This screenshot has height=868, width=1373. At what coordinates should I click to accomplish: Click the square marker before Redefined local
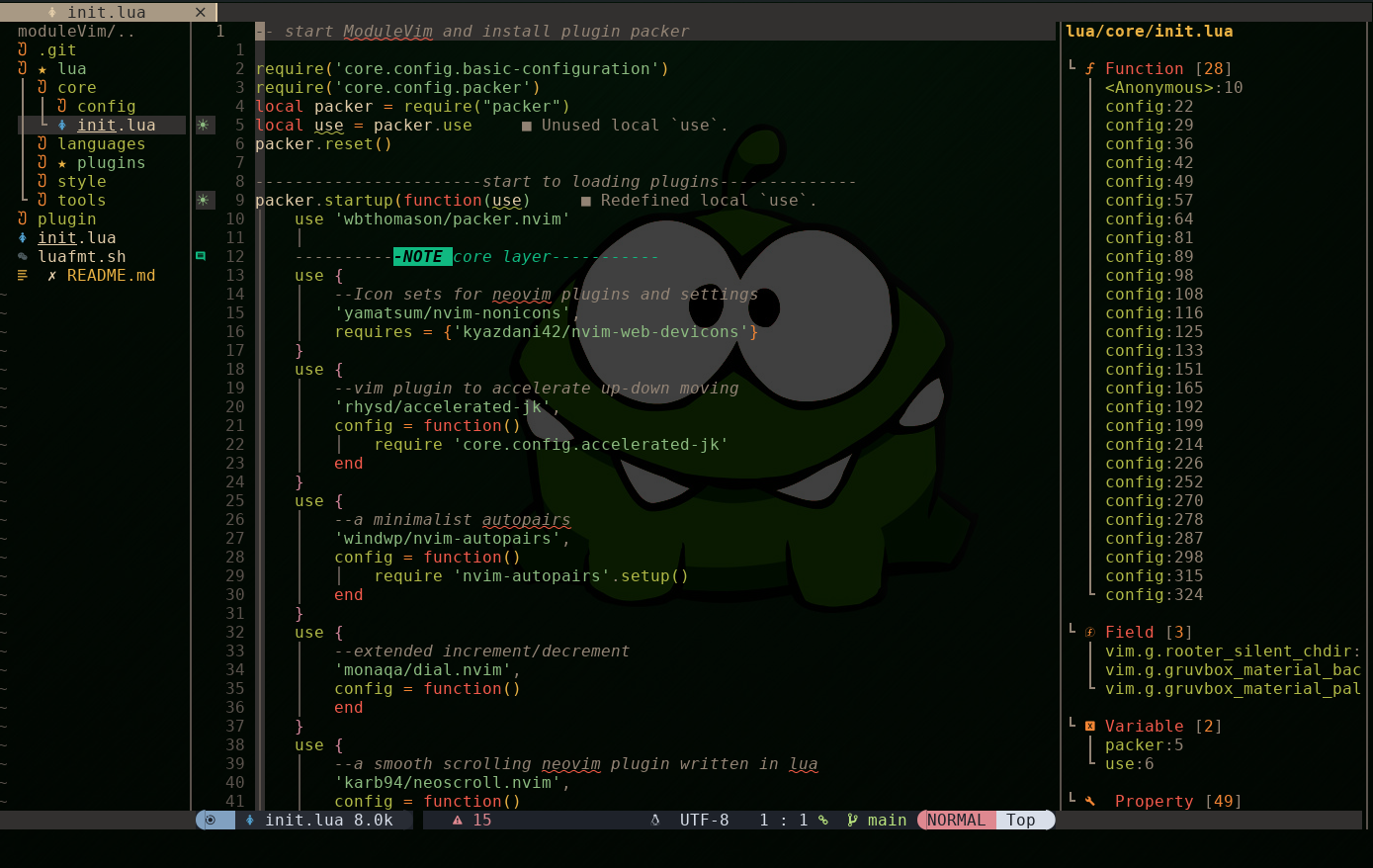pos(586,201)
